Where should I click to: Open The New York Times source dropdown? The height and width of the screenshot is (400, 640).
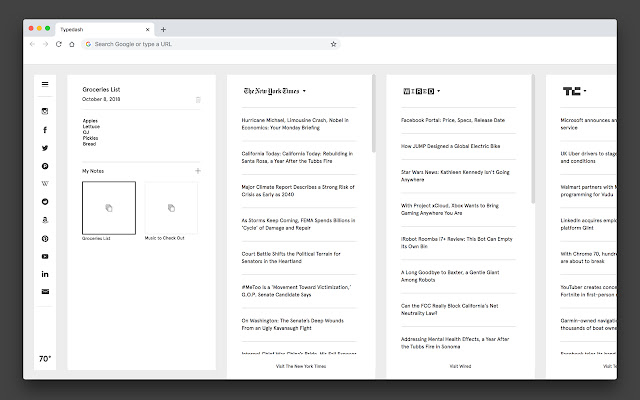[x=274, y=91]
